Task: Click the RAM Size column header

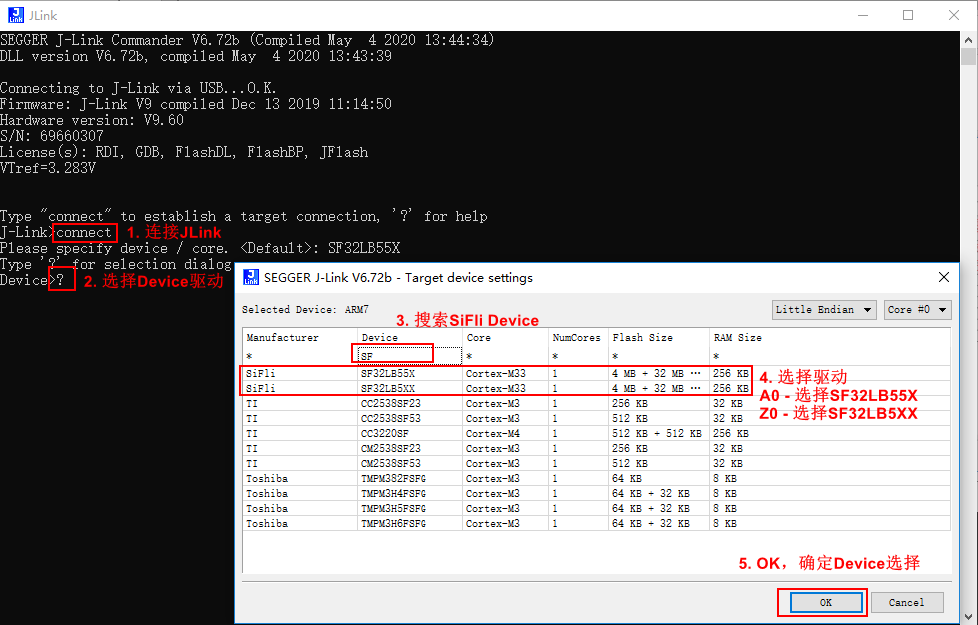Action: click(740, 338)
